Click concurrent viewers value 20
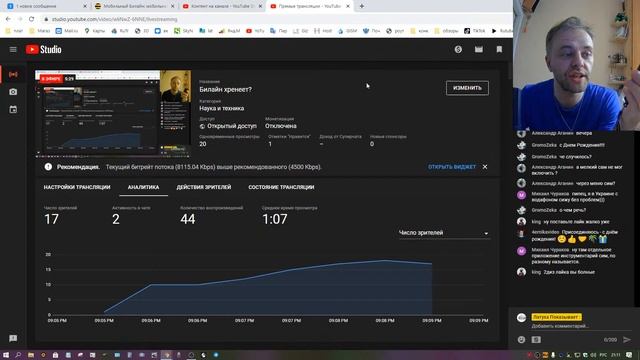640x360 pixels. (x=203, y=144)
